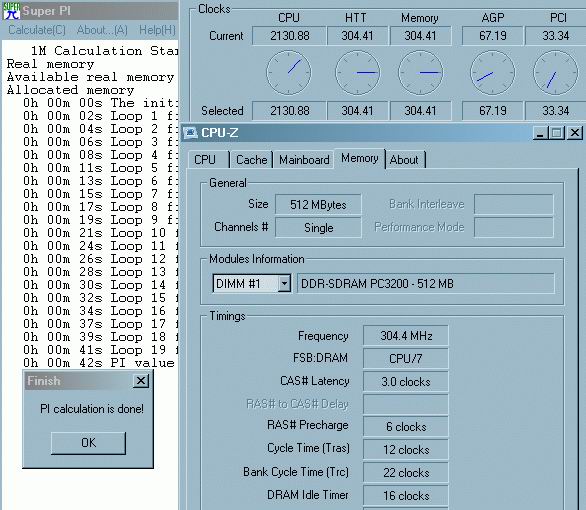Click the AGP clock gauge dial

[x=492, y=72]
